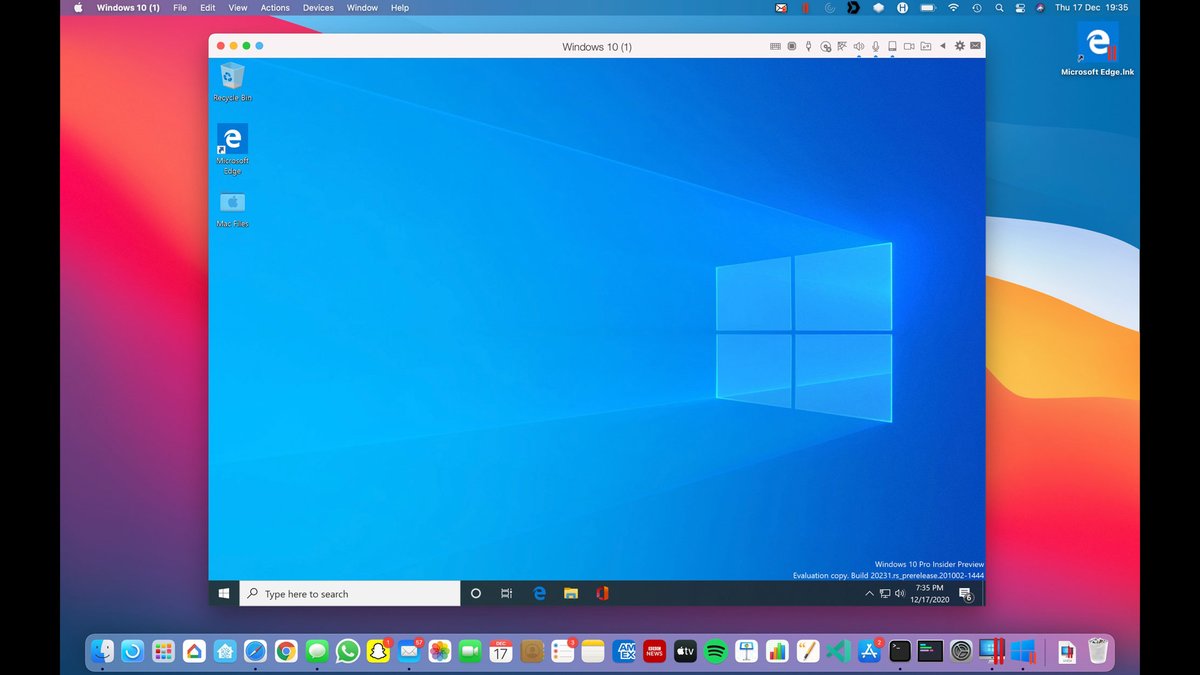Launch Office from the Windows taskbar

point(603,593)
